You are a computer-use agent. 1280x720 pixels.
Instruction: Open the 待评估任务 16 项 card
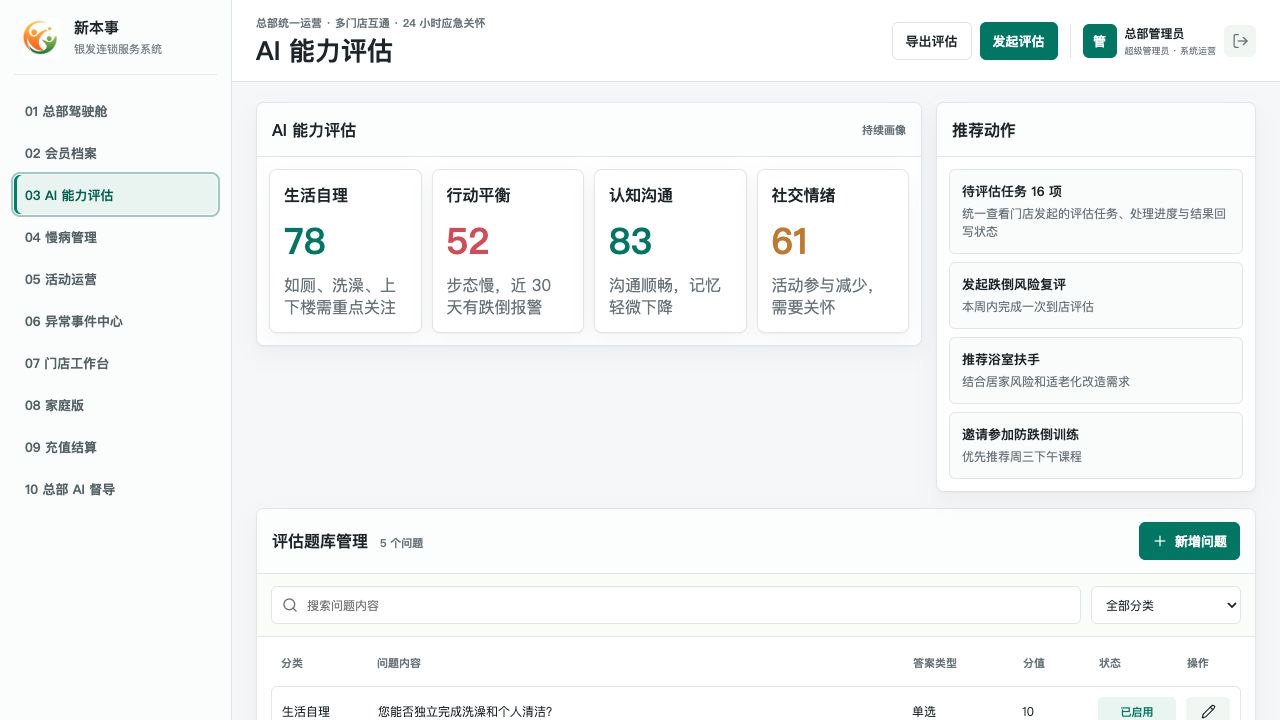(1096, 211)
